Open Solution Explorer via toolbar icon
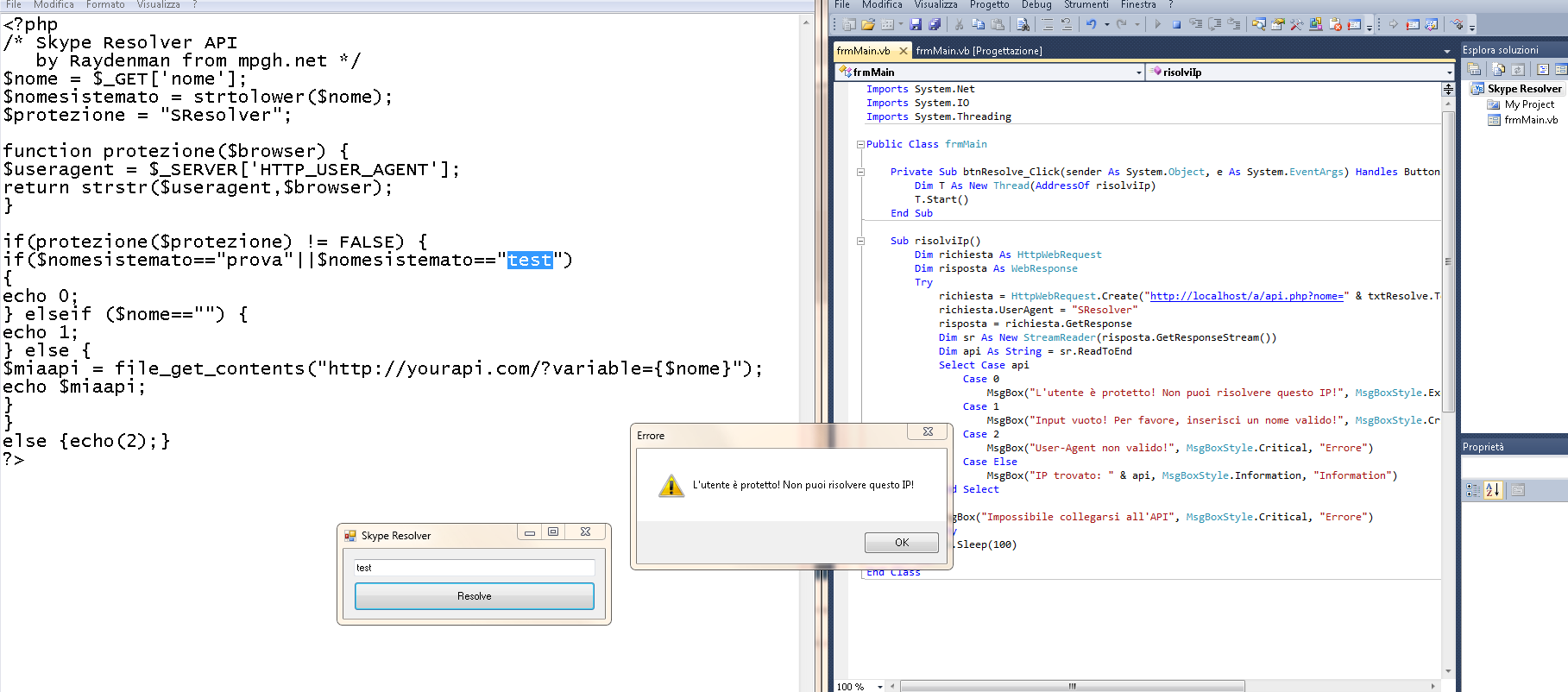The image size is (1568, 692). 1259,24
